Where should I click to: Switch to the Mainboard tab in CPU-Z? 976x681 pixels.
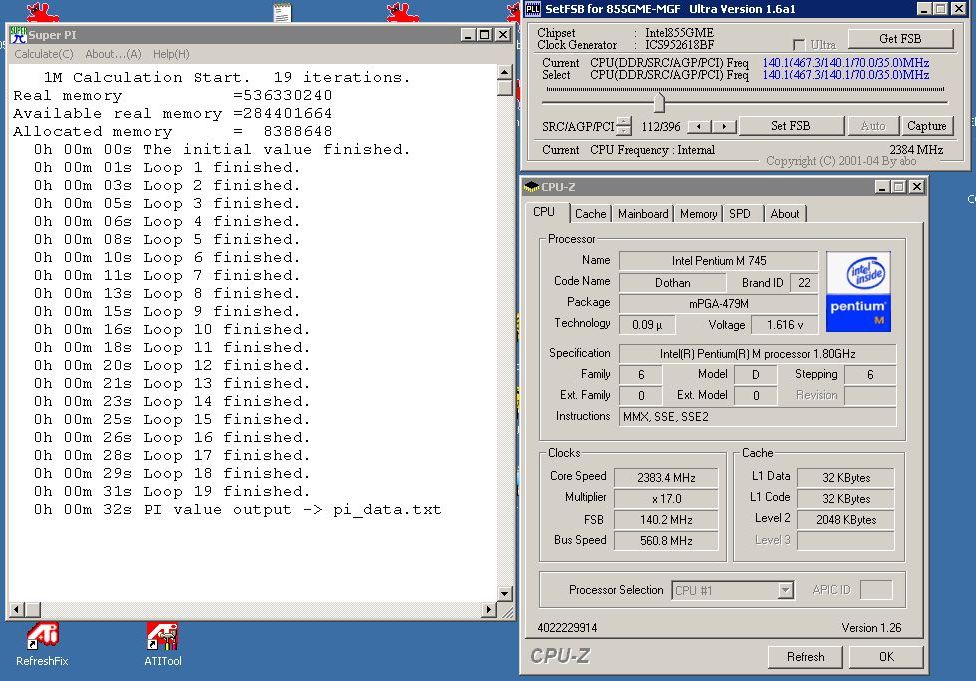[643, 214]
